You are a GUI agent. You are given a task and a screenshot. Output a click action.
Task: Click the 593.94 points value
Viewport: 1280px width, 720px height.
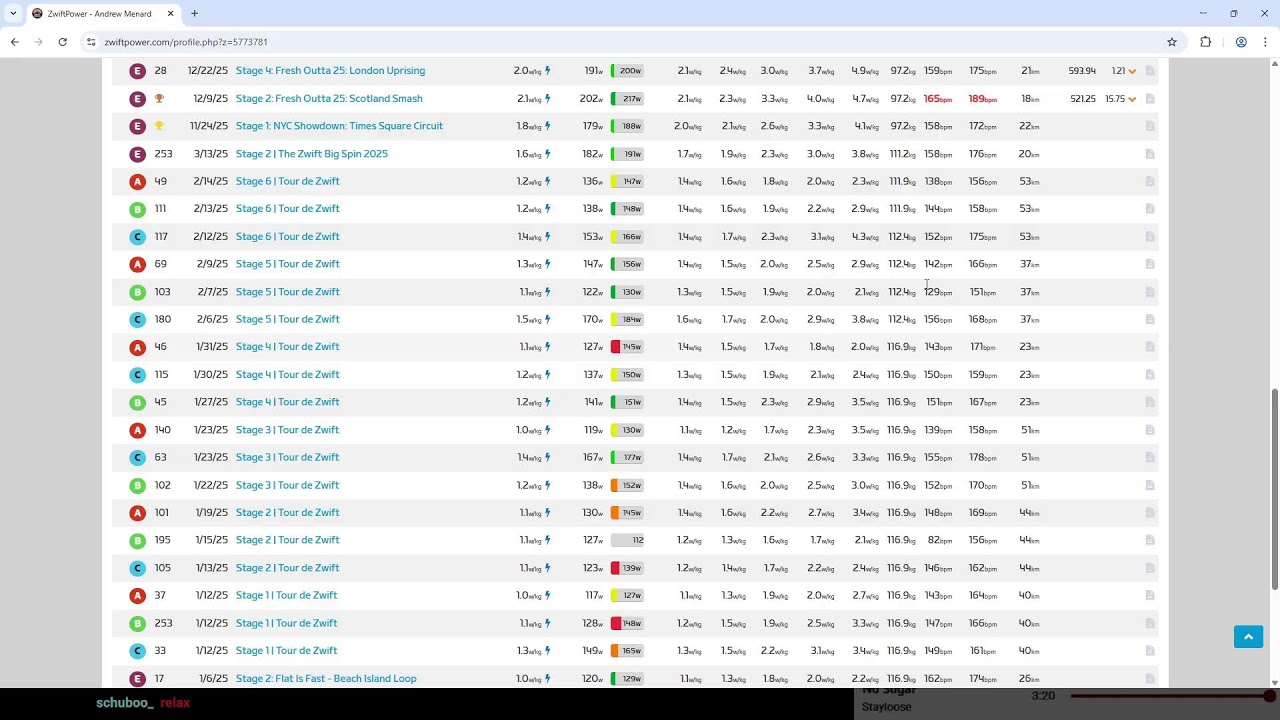click(1082, 71)
